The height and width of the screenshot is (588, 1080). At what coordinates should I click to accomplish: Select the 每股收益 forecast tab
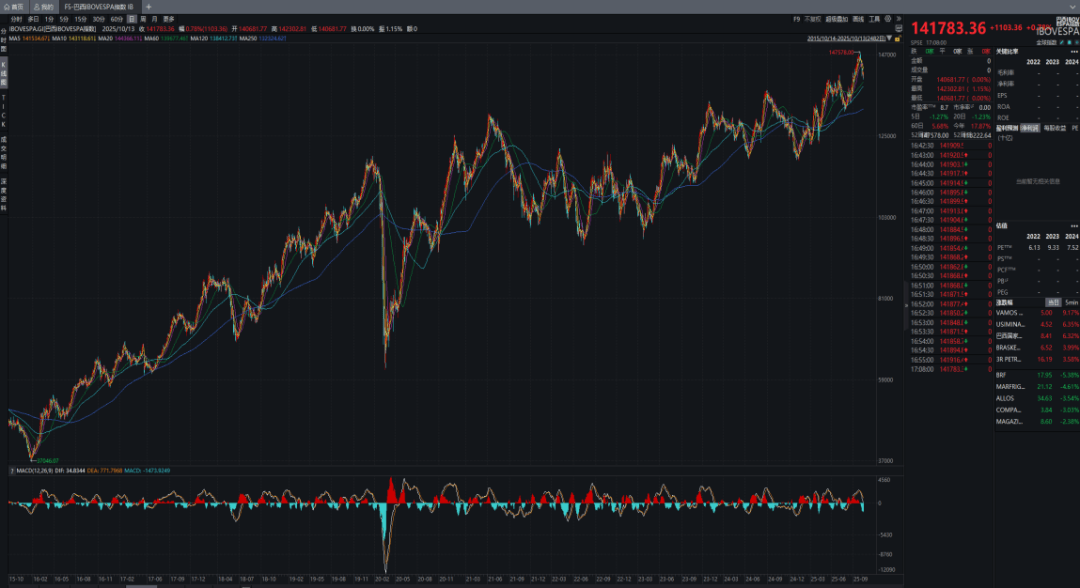pyautogui.click(x=1054, y=128)
